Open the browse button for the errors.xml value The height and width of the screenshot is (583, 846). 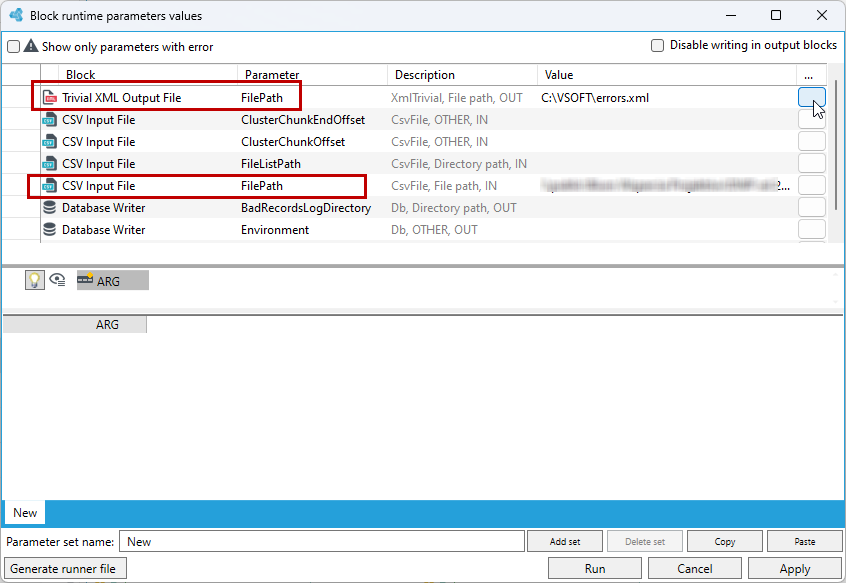coord(811,97)
